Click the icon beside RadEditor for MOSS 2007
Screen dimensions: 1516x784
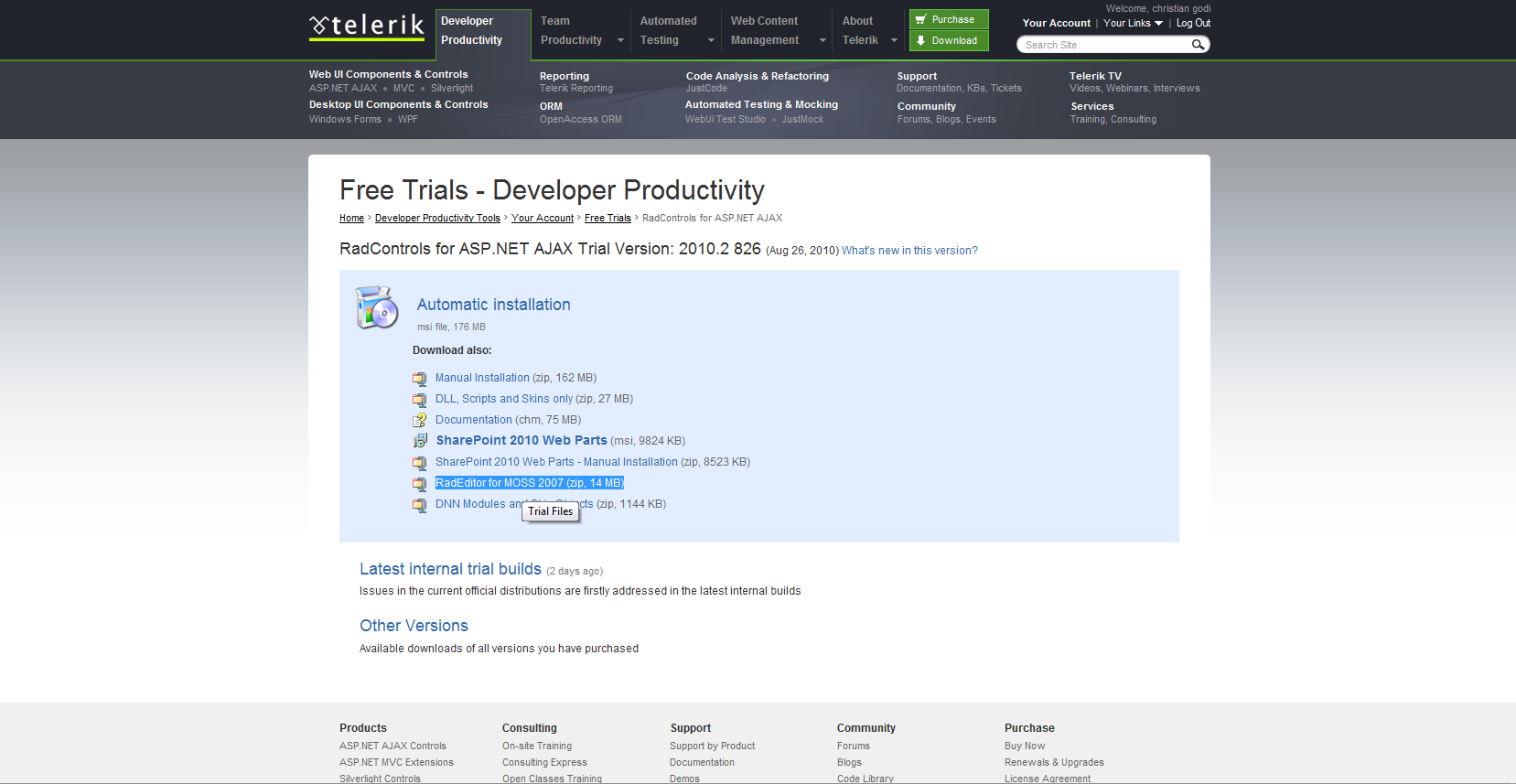tap(420, 484)
